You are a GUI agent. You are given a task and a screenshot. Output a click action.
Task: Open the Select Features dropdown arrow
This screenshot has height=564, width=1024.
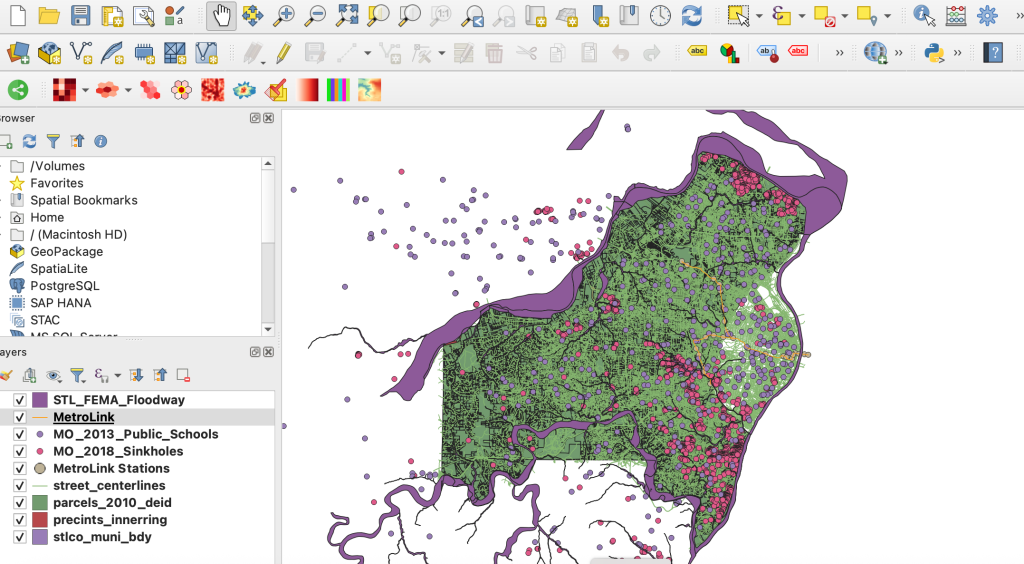click(759, 16)
